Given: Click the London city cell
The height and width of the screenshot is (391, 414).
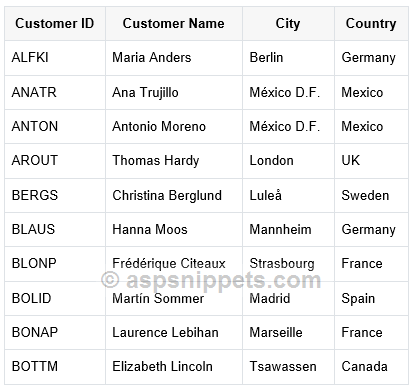Looking at the screenshot, I should click(288, 161).
